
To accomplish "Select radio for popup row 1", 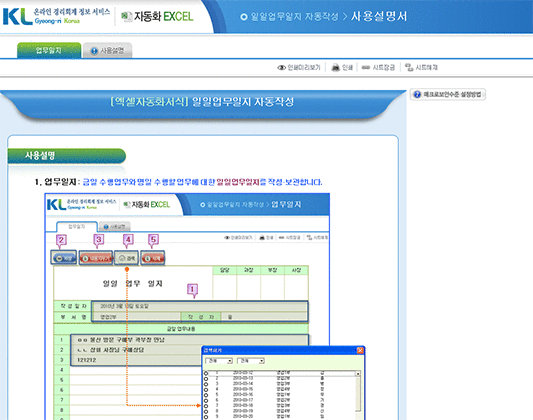I will pyautogui.click(x=206, y=373).
